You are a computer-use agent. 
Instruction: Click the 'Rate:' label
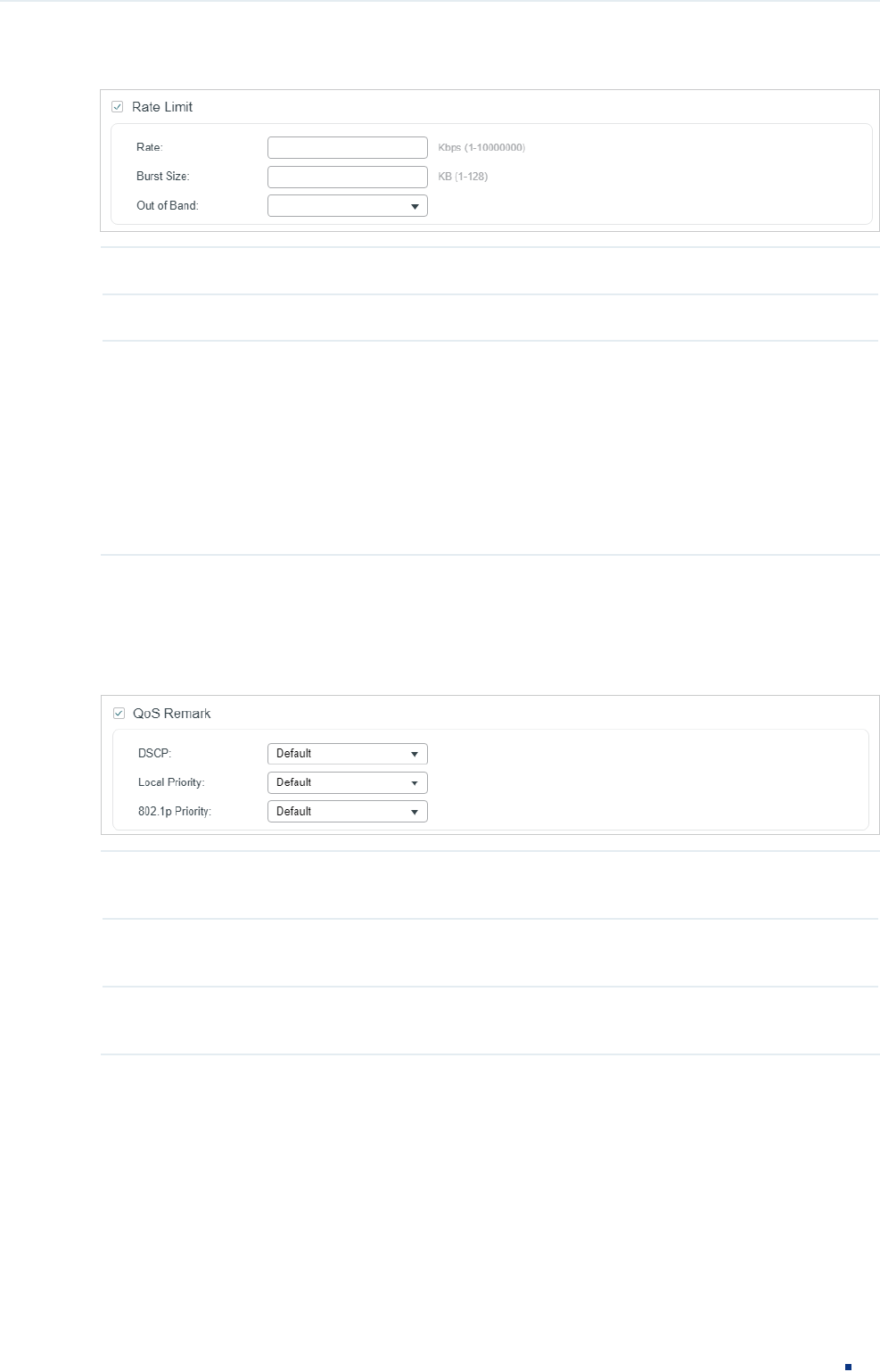(x=150, y=147)
